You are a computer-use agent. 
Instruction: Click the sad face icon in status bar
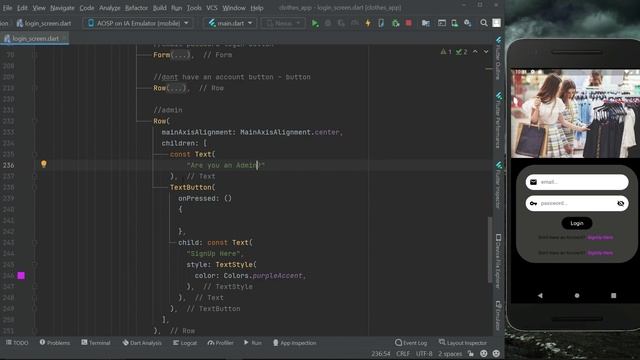pos(496,354)
